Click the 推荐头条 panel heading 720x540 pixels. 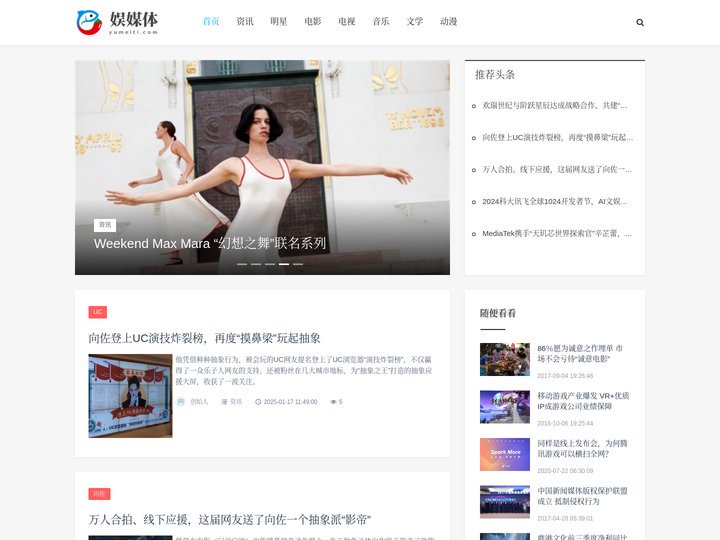pos(495,74)
